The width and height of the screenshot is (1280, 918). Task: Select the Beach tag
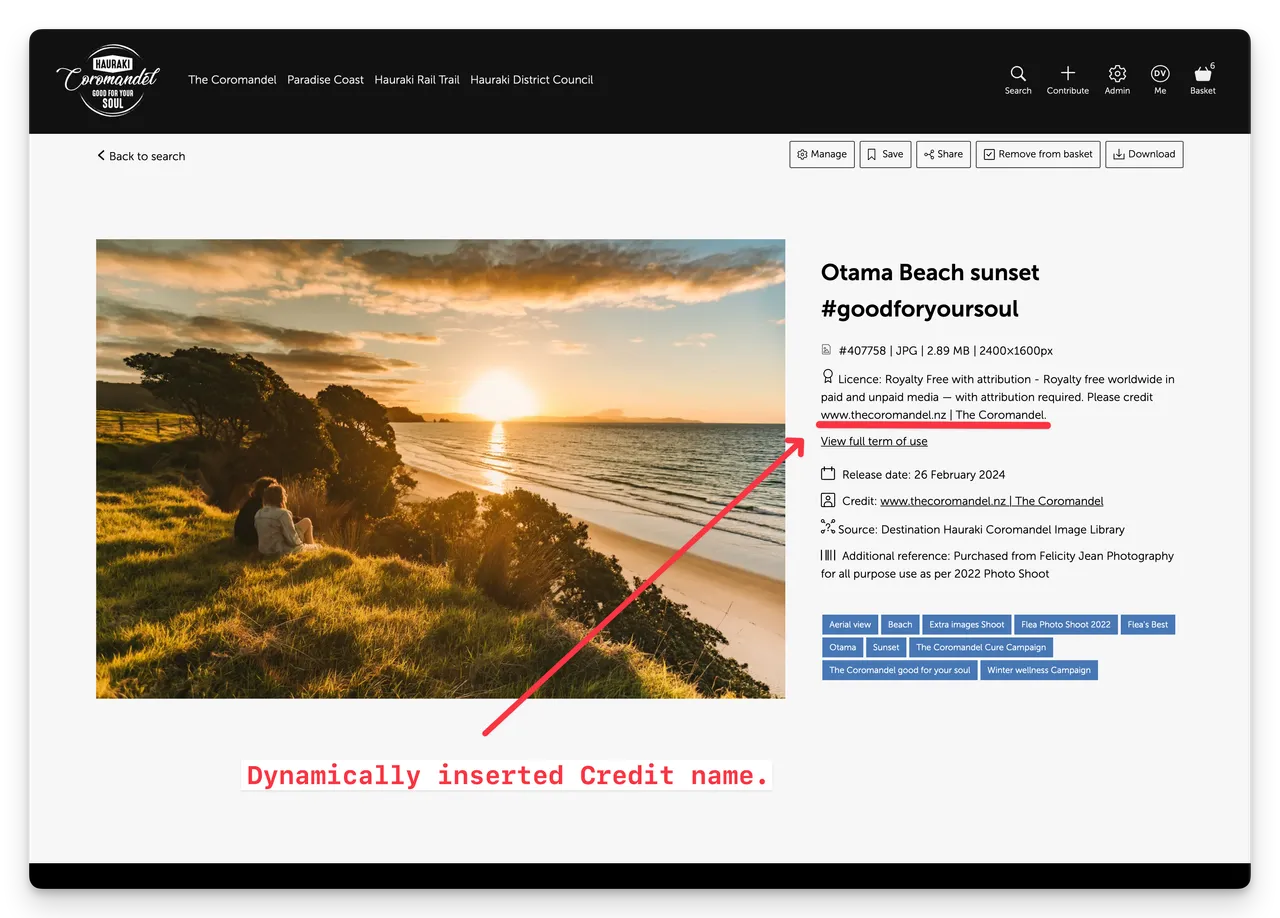pos(899,624)
